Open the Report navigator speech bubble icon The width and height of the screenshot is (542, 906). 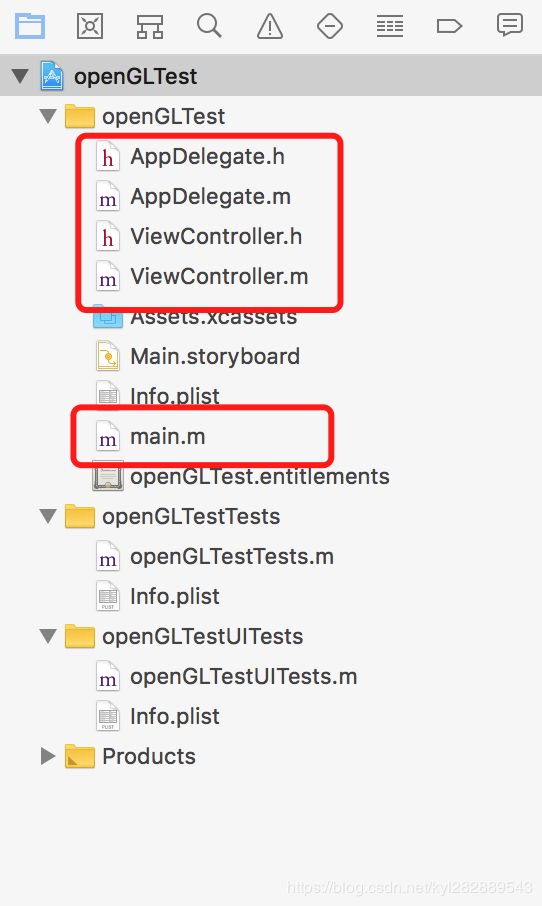(x=510, y=25)
